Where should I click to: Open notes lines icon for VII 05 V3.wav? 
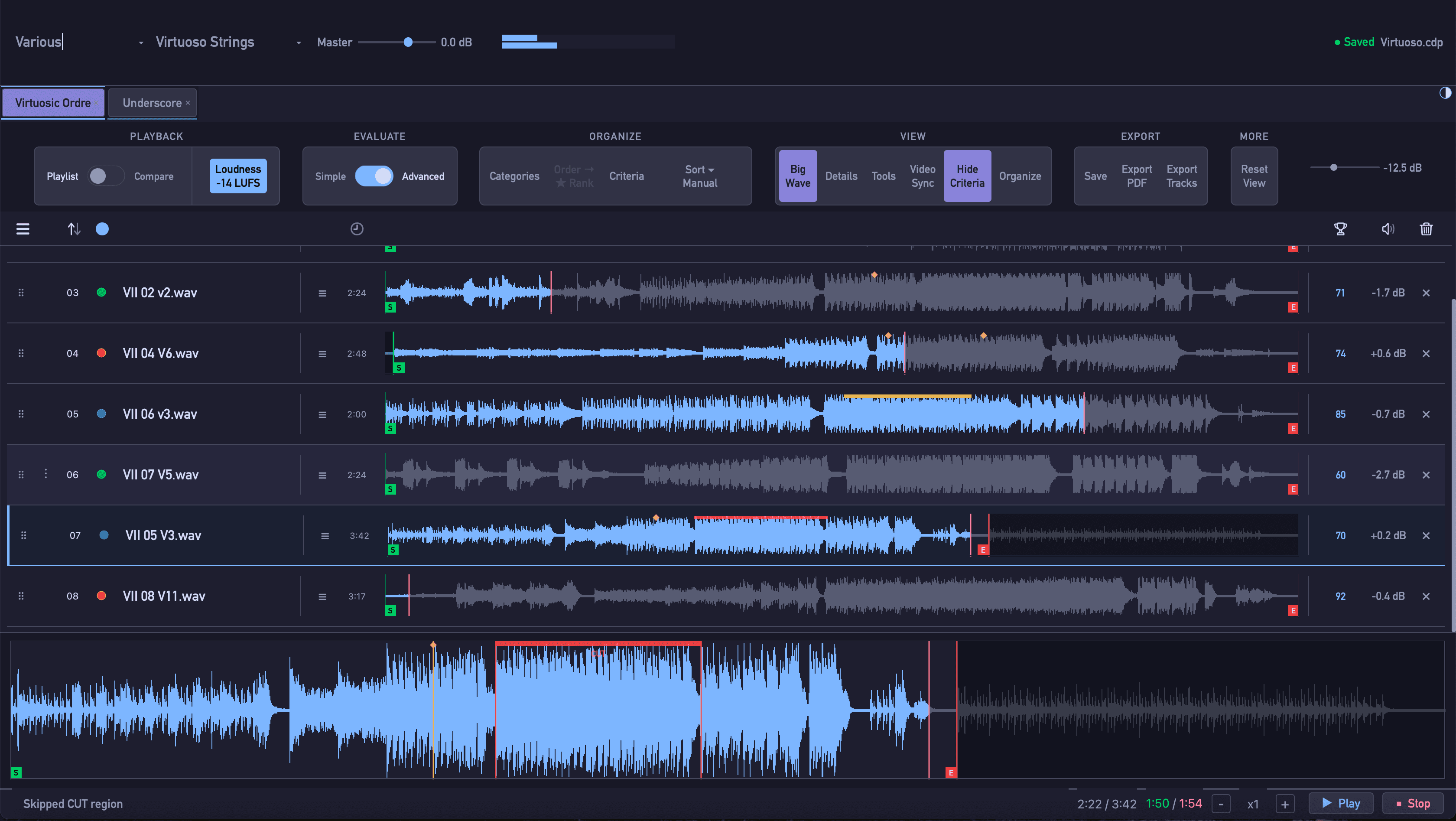tap(325, 536)
